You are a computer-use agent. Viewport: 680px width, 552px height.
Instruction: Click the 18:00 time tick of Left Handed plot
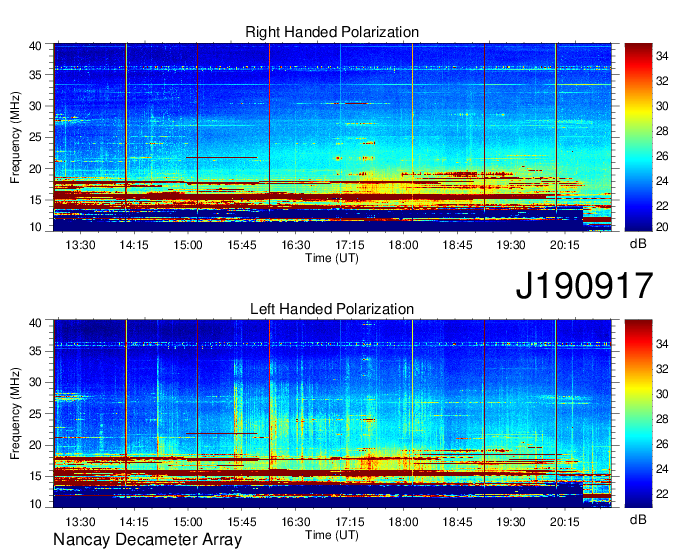[403, 522]
